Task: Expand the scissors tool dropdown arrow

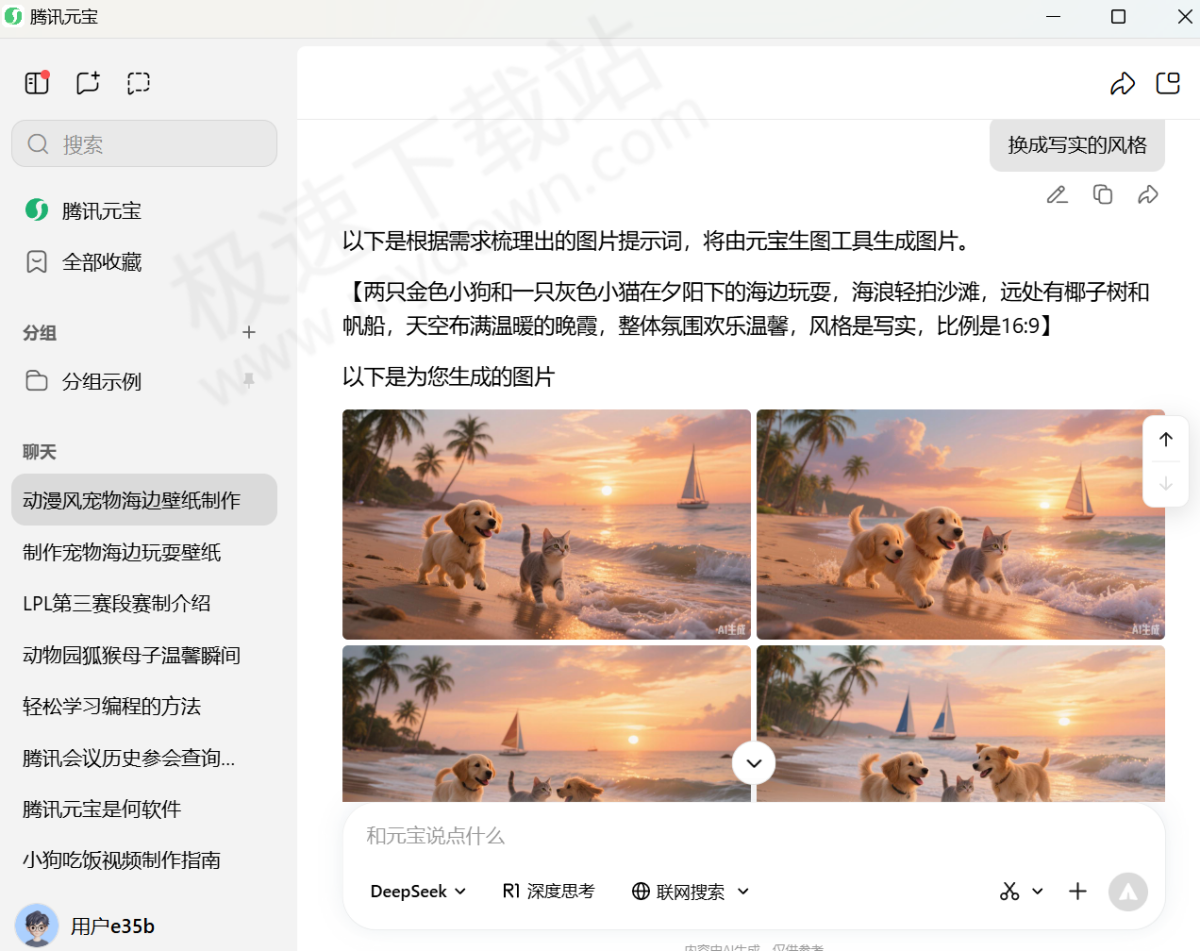Action: tap(1037, 891)
